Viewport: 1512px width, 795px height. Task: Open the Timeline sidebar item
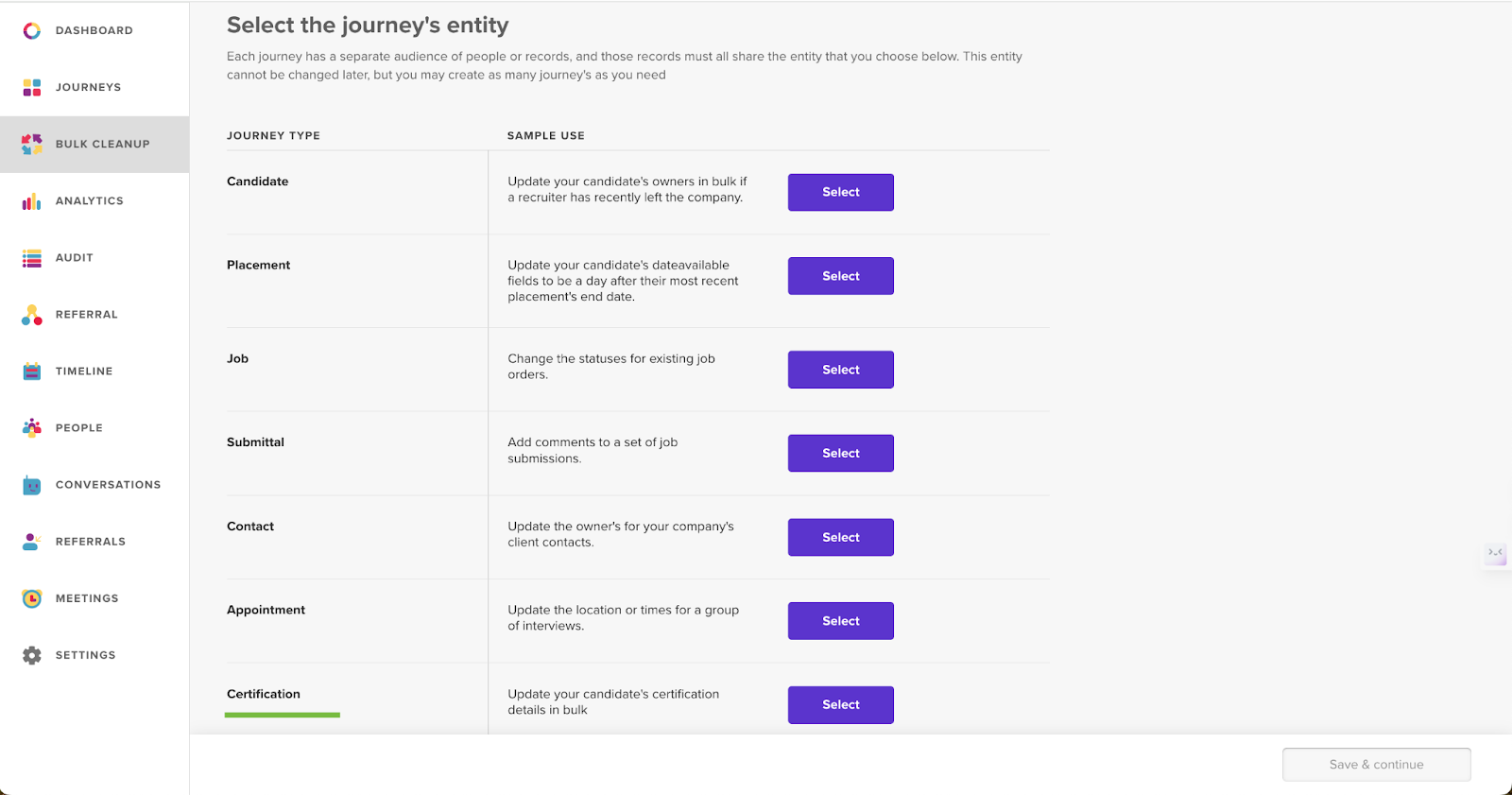(94, 371)
